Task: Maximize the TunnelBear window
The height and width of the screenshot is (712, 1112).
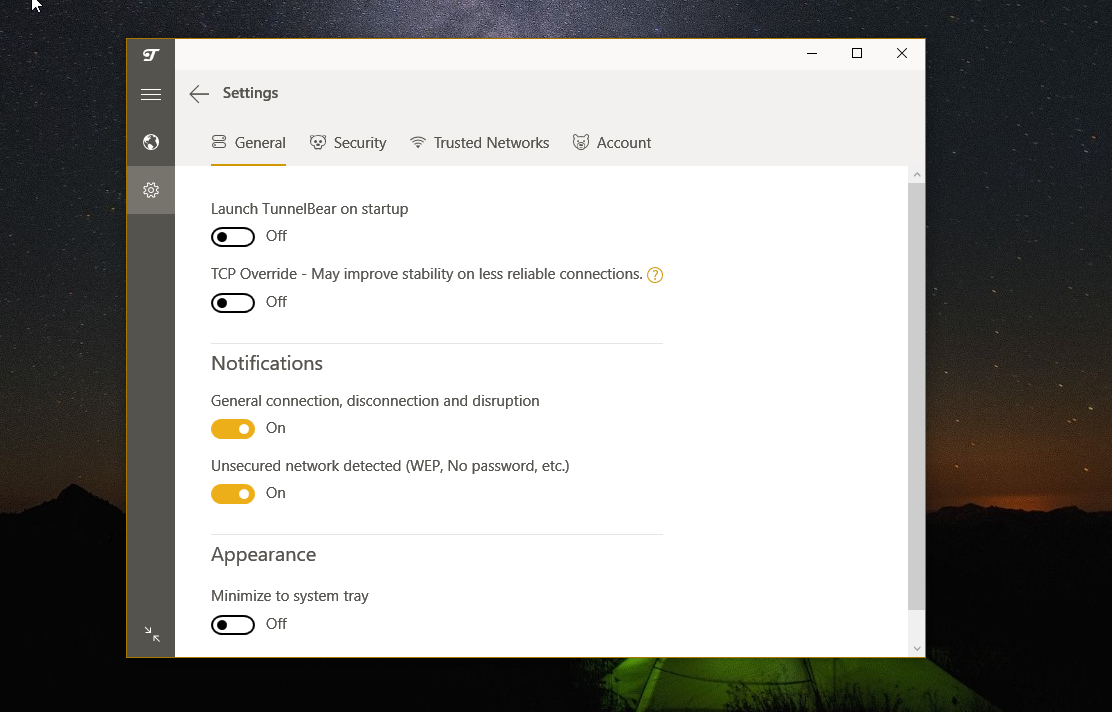Action: point(857,53)
